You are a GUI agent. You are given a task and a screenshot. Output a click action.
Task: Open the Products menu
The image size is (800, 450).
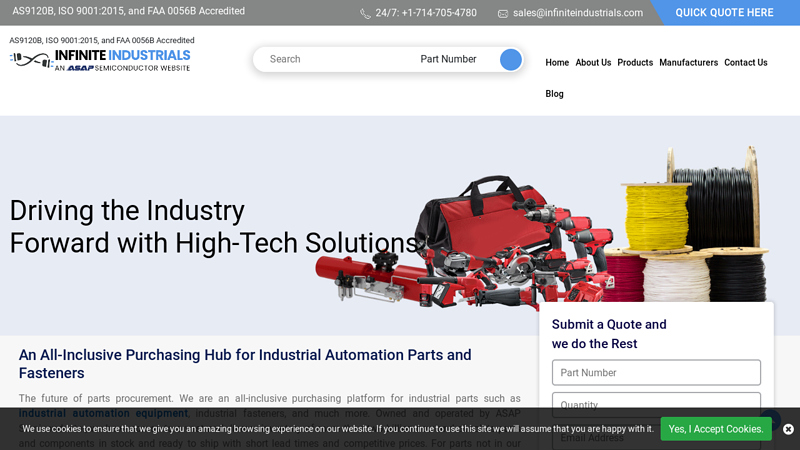(635, 63)
